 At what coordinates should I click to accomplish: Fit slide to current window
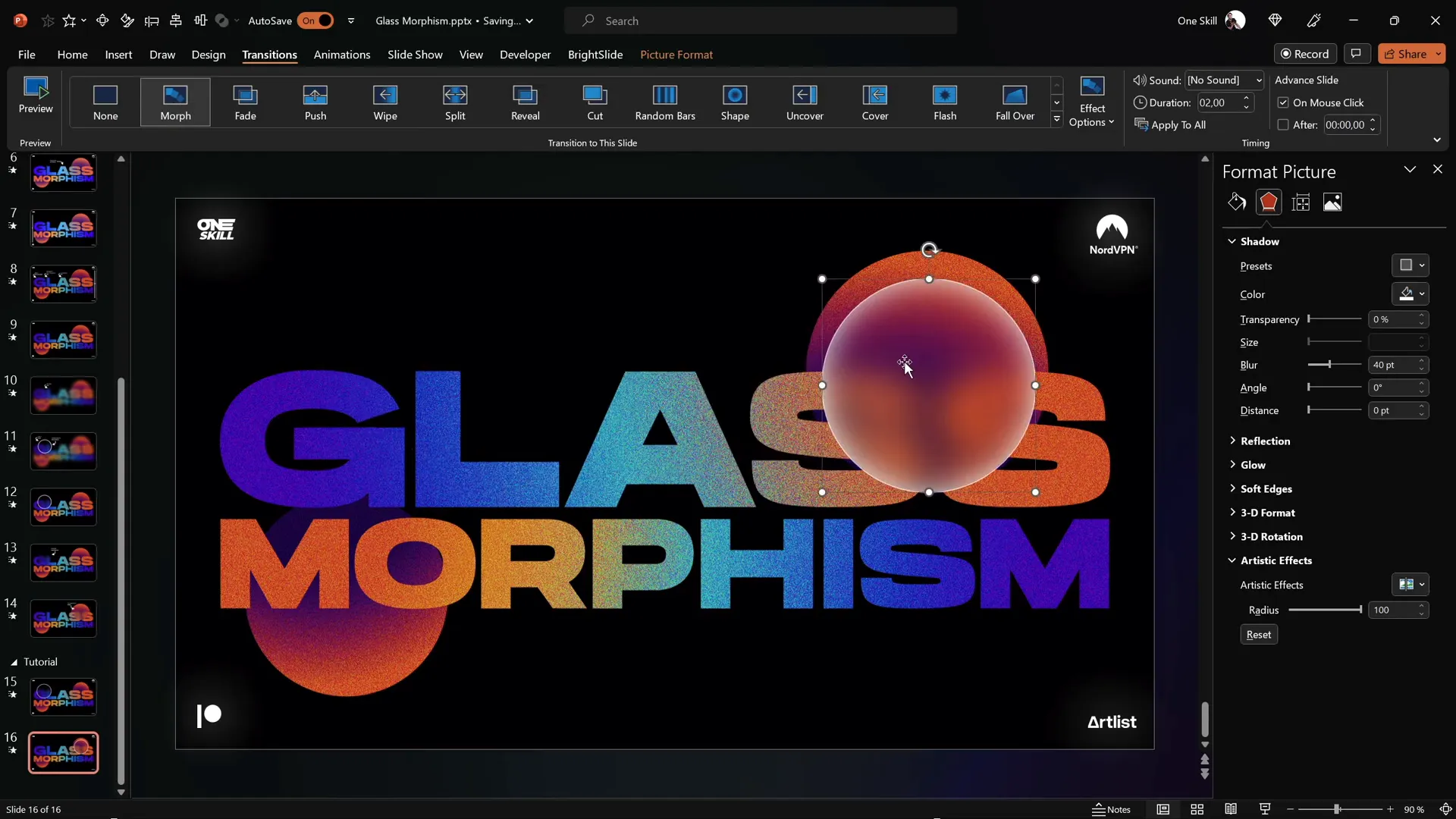point(1445,809)
